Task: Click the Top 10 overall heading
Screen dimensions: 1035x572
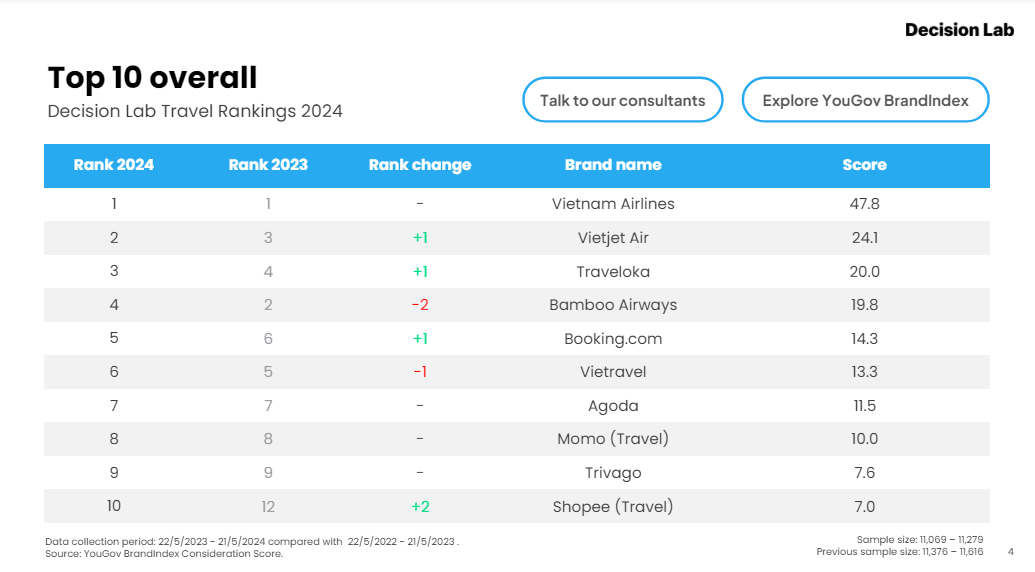Action: tap(153, 78)
